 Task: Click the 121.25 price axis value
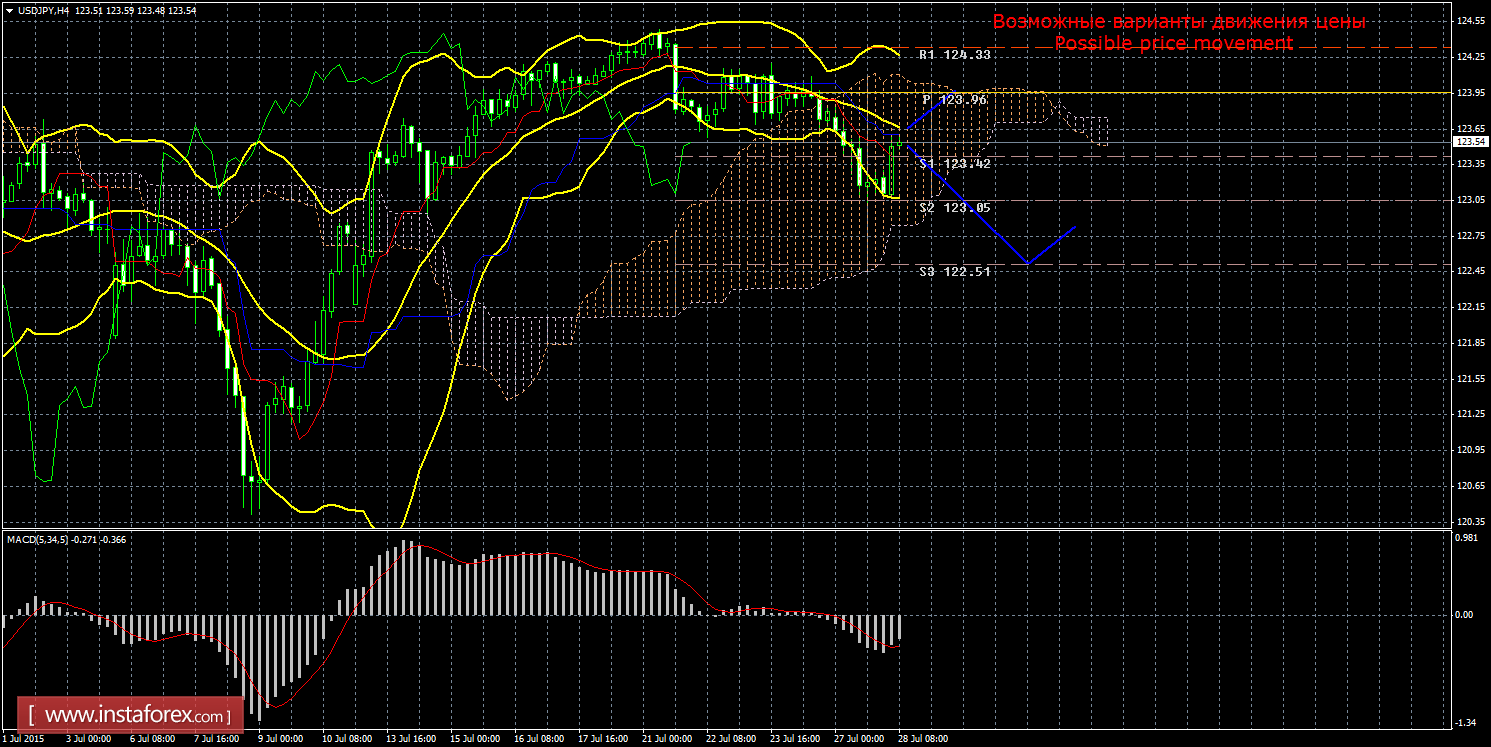coord(1469,414)
